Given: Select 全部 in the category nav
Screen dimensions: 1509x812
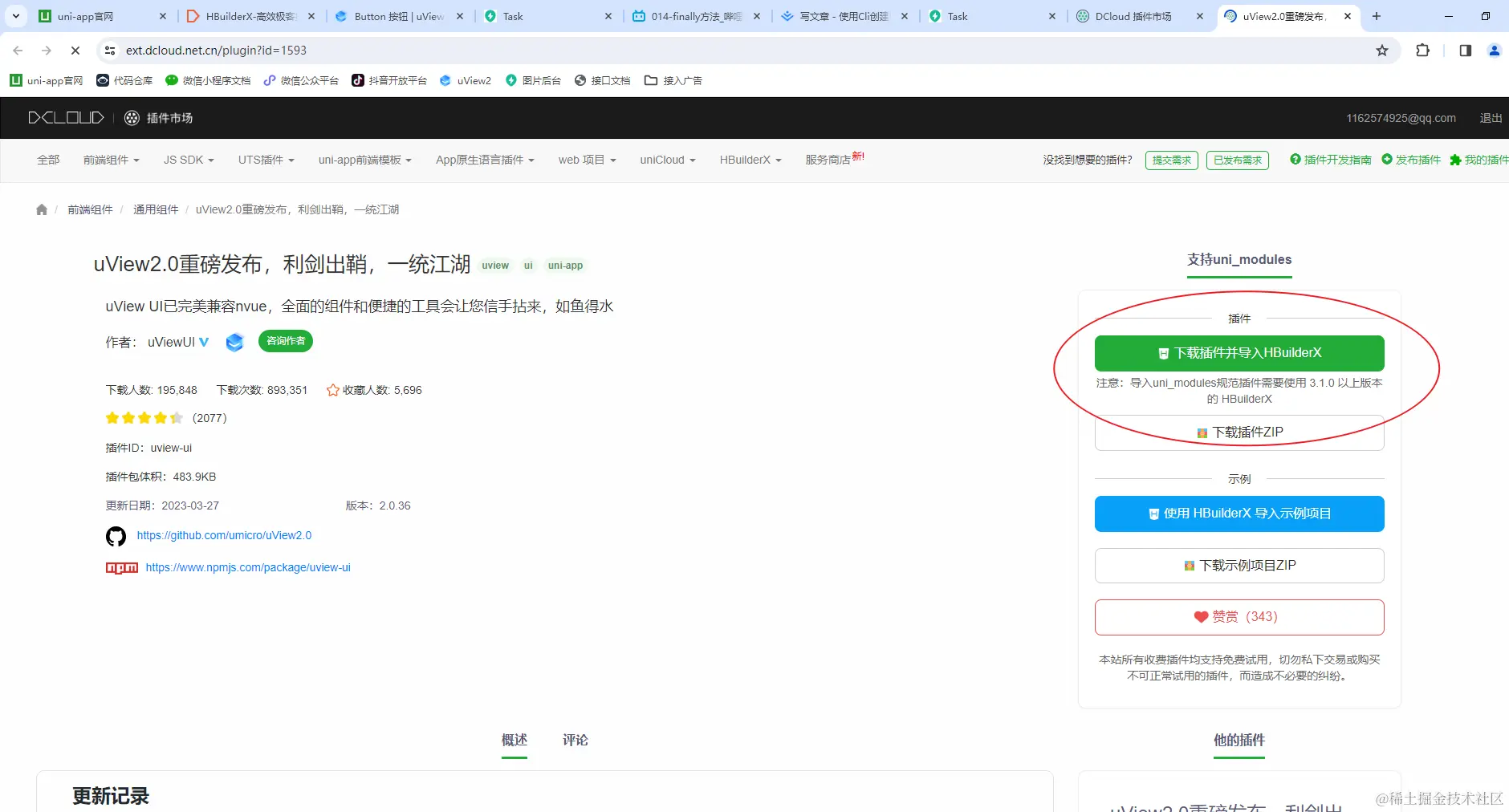Looking at the screenshot, I should click(48, 160).
